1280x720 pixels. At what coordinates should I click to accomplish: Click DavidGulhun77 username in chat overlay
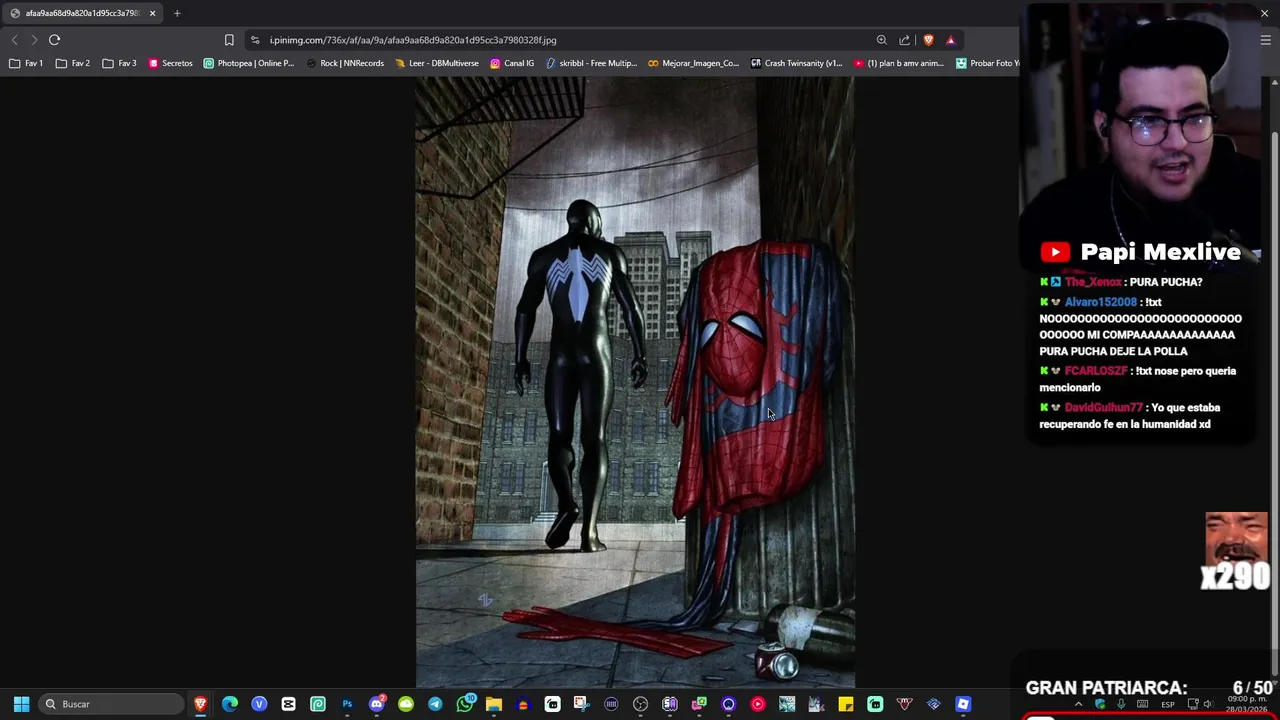1104,408
